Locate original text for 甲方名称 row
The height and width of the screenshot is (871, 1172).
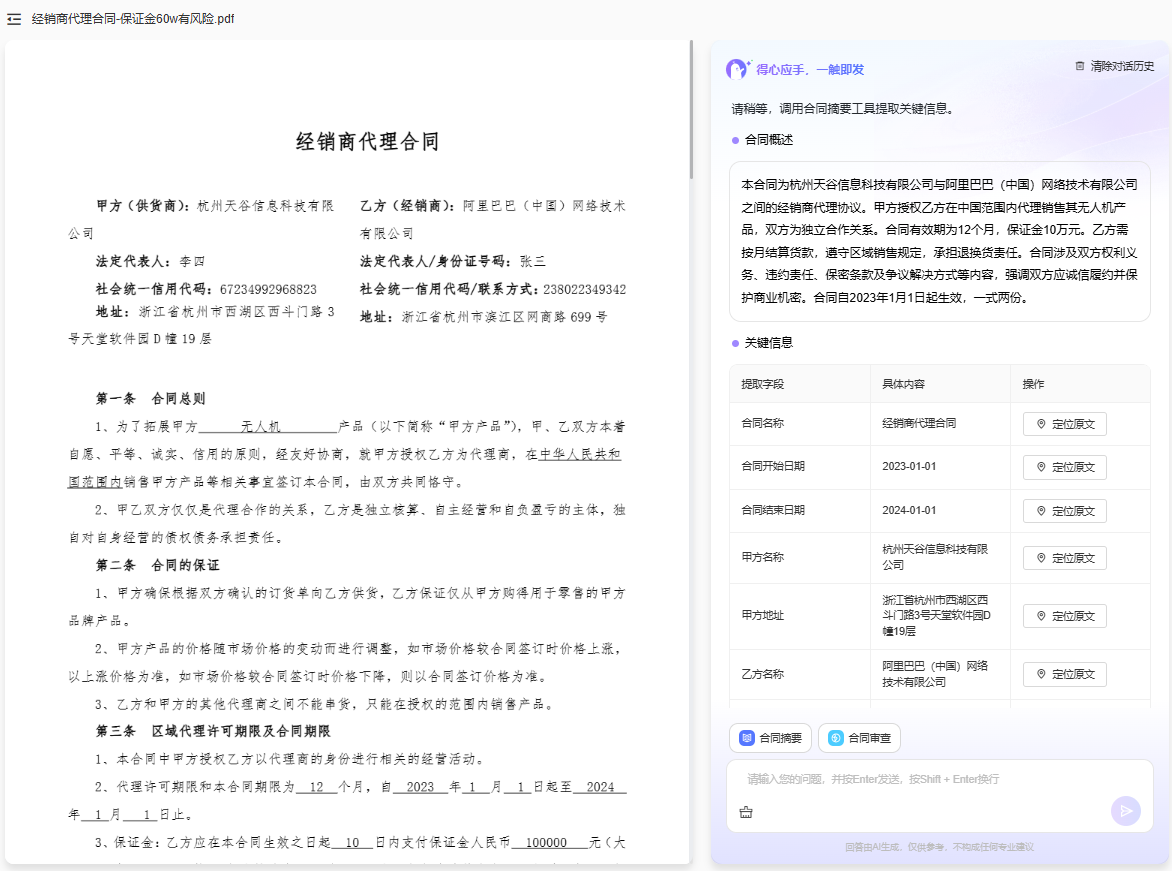click(1064, 558)
